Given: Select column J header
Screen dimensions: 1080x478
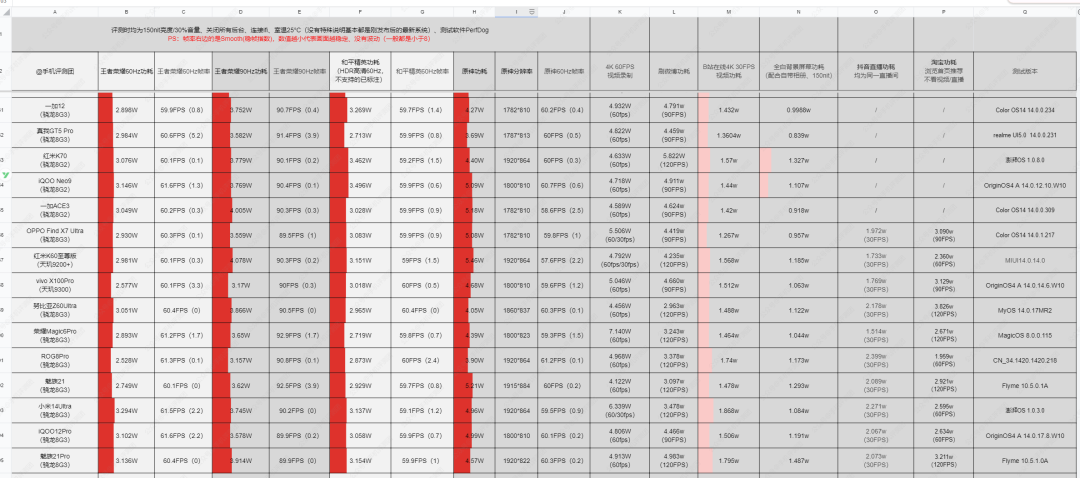Looking at the screenshot, I should pos(563,12).
